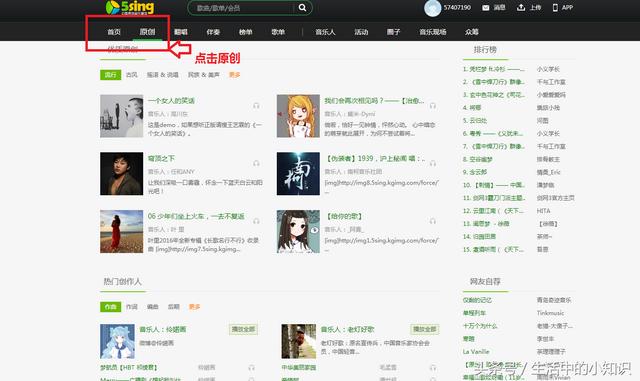The width and height of the screenshot is (640, 381).
Task: Click headphone icon beside 【伪装者】1939 song
Action: pos(433,163)
